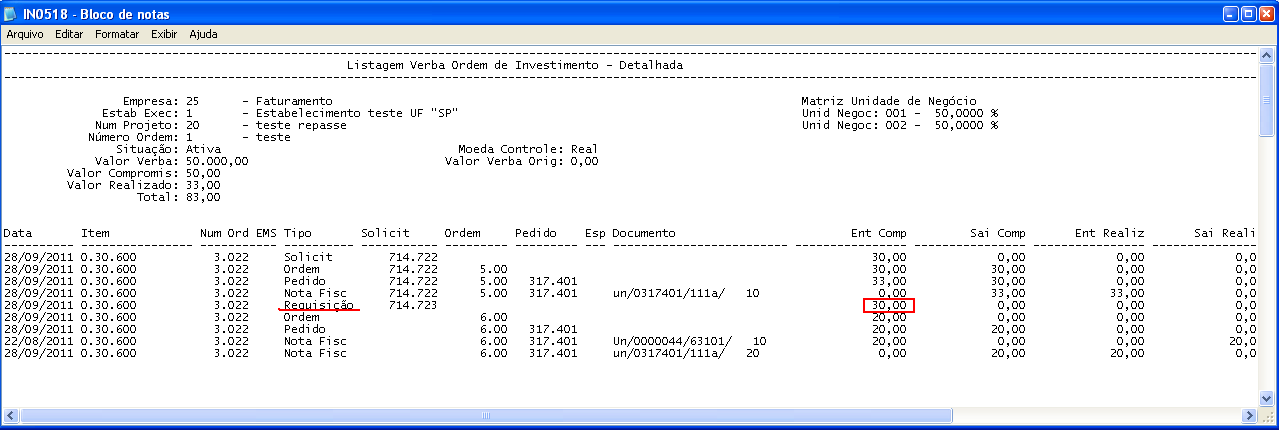This screenshot has width=1280, height=431.
Task: Click 'Estabelecimento teste UF "SP"' text
Action: click(x=357, y=113)
